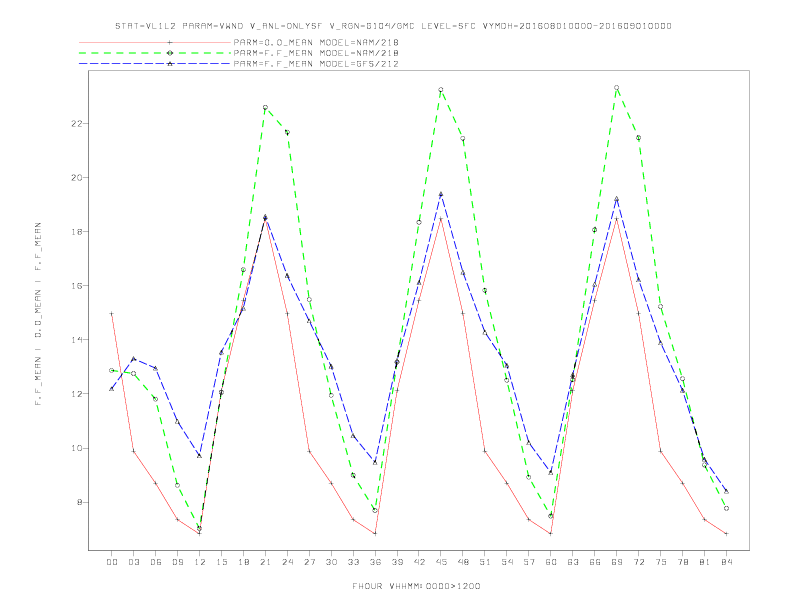Screen dimensions: 792x612
Task: Click x-axis tick label 03
Action: tap(133, 562)
